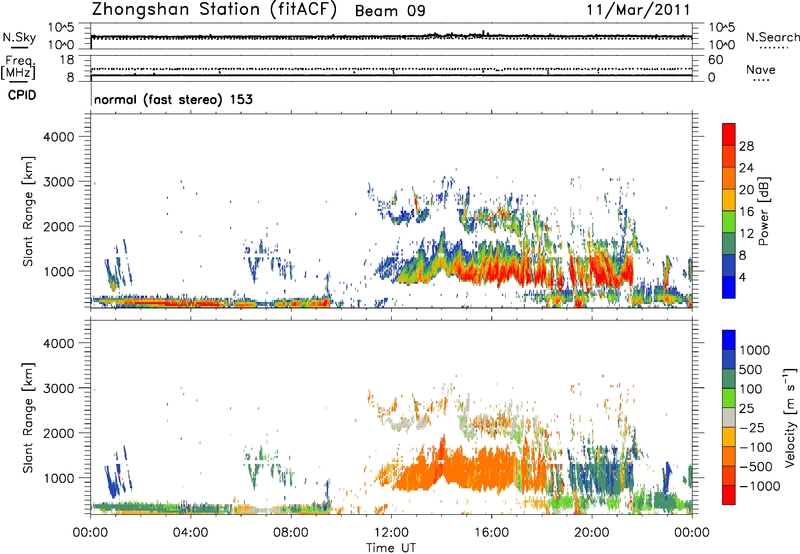Click the 'Nave' legend label

pos(760,70)
